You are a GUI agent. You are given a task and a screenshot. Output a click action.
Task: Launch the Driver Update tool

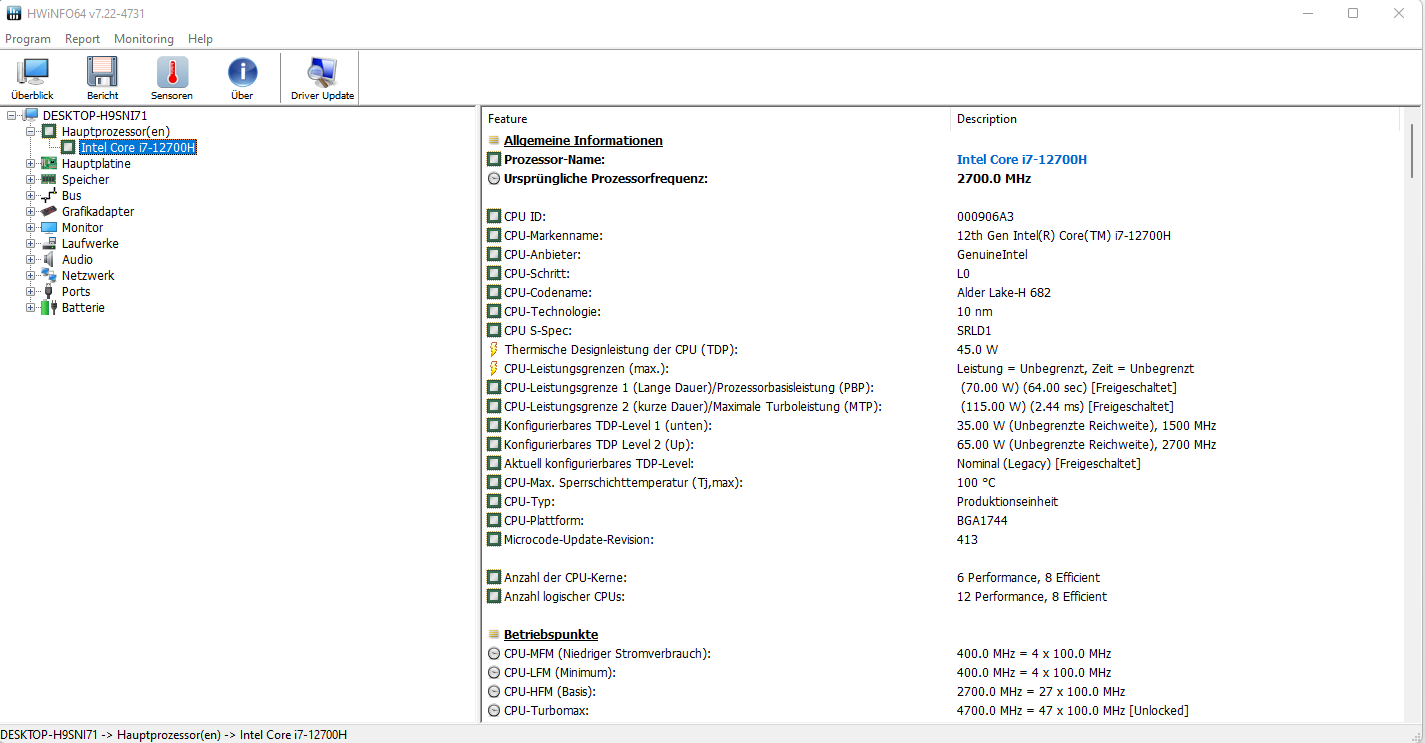pos(322,78)
